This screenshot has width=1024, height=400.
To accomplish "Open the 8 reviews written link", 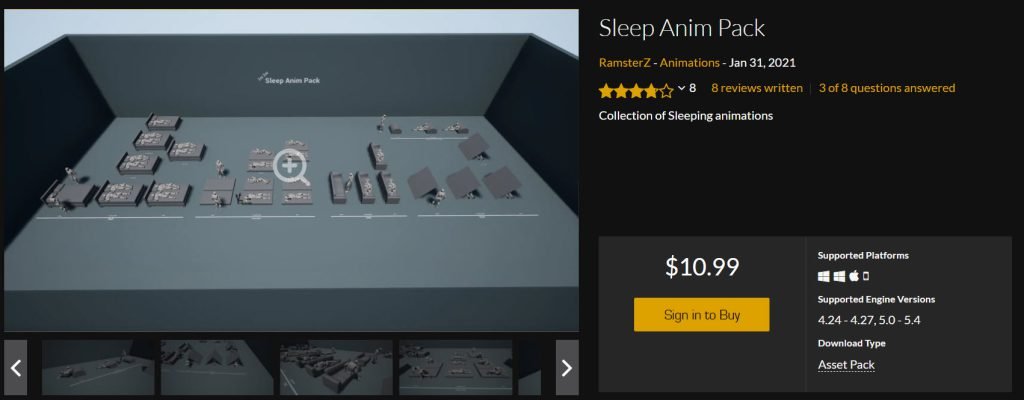I will pos(757,88).
